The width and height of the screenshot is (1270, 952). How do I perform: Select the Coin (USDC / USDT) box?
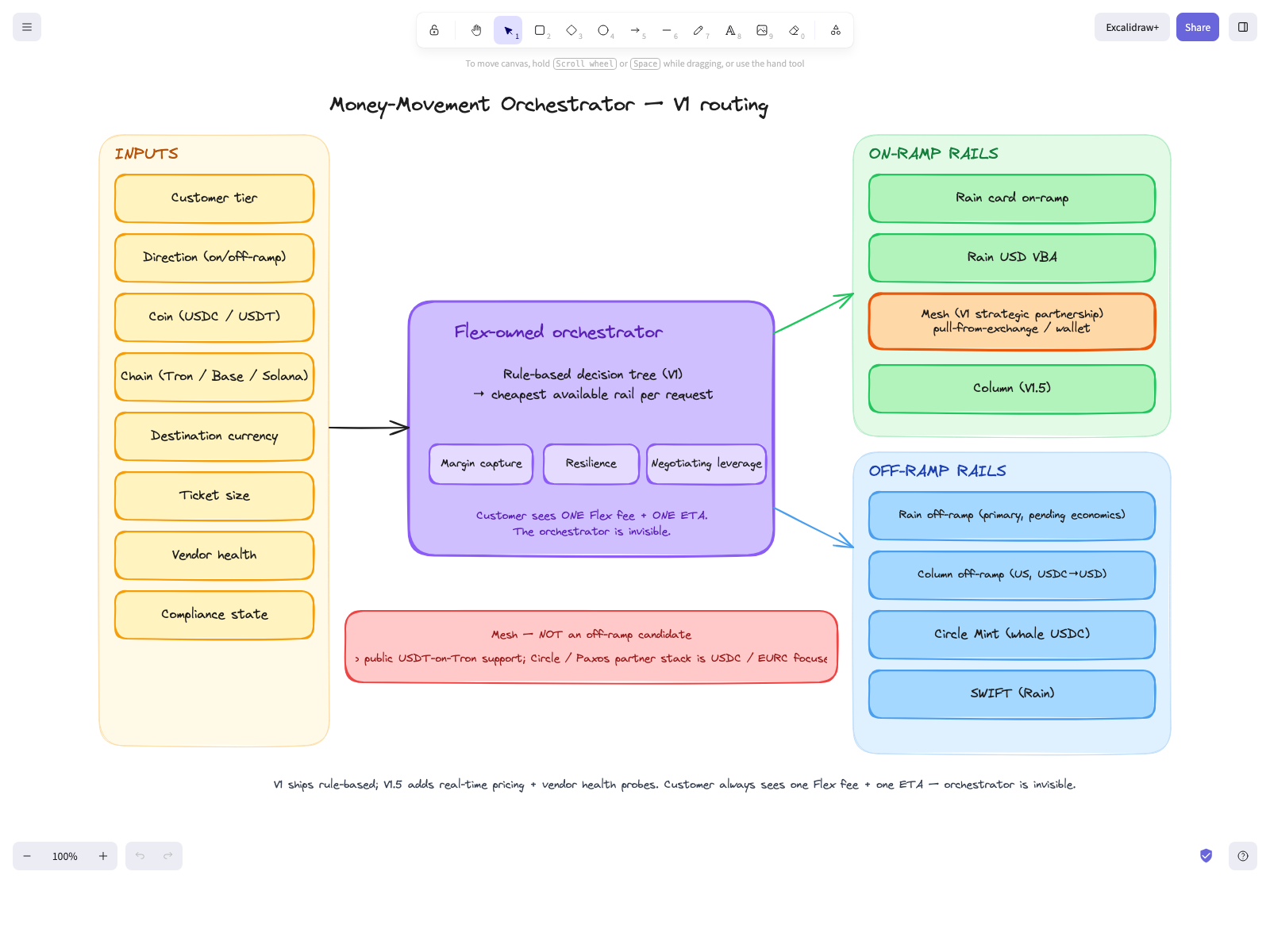(214, 317)
